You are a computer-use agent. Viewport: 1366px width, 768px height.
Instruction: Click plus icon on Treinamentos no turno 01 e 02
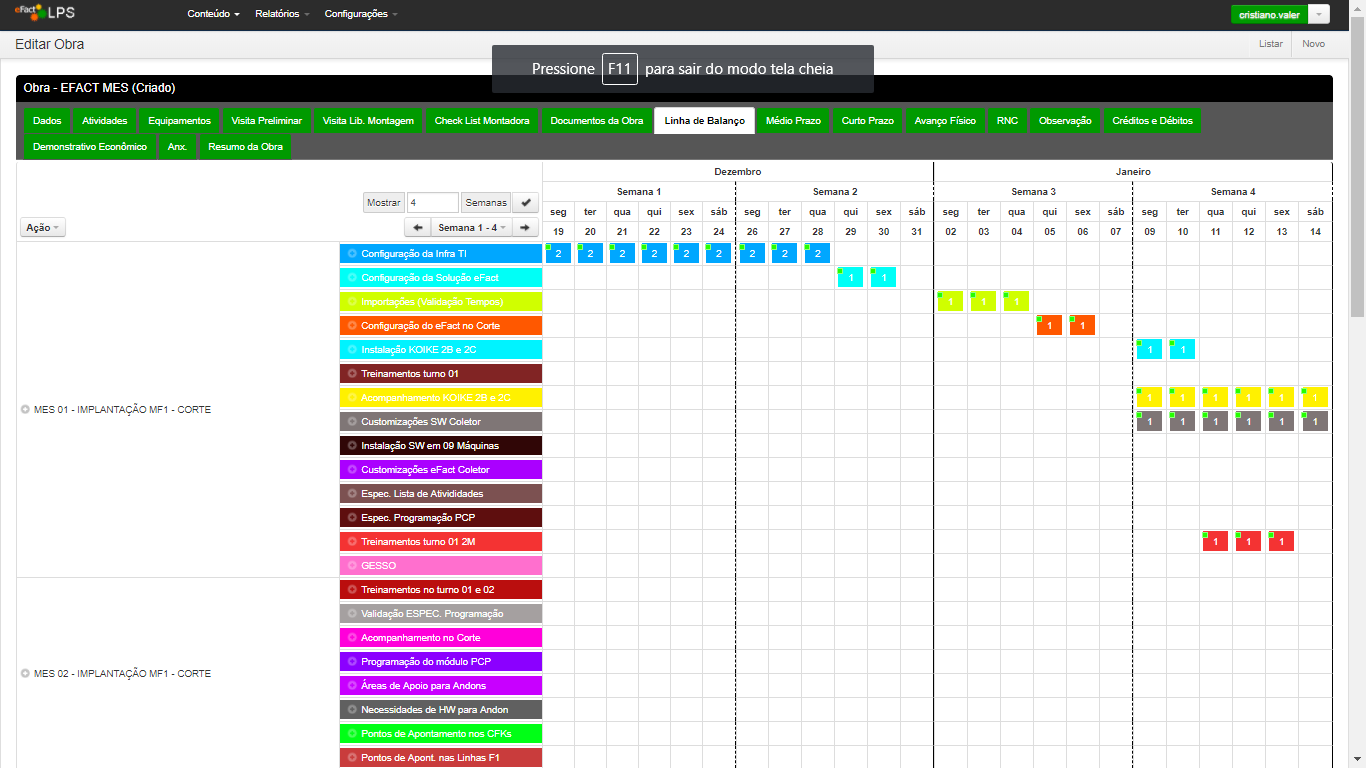(352, 590)
